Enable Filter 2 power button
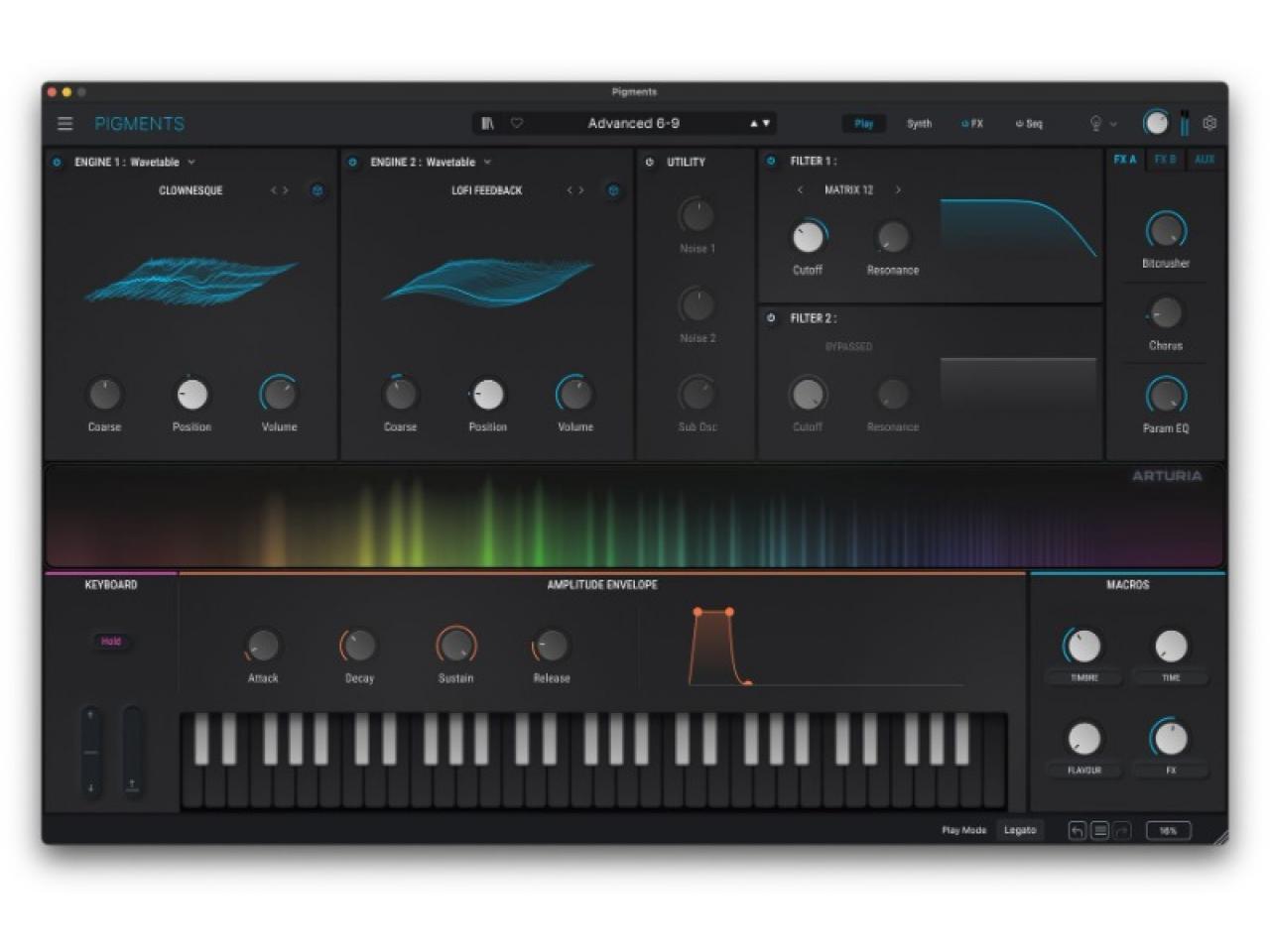Viewport: 1270px width, 952px height. [771, 318]
